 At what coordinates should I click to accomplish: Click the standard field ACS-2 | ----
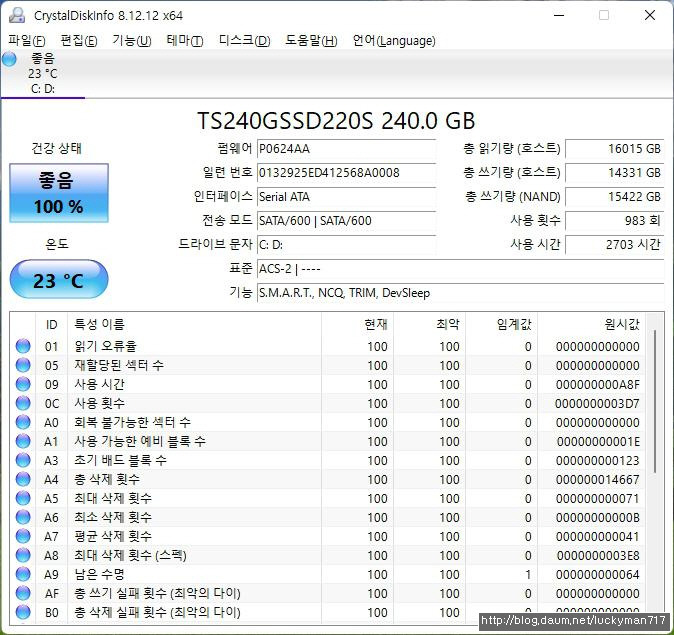pos(460,269)
